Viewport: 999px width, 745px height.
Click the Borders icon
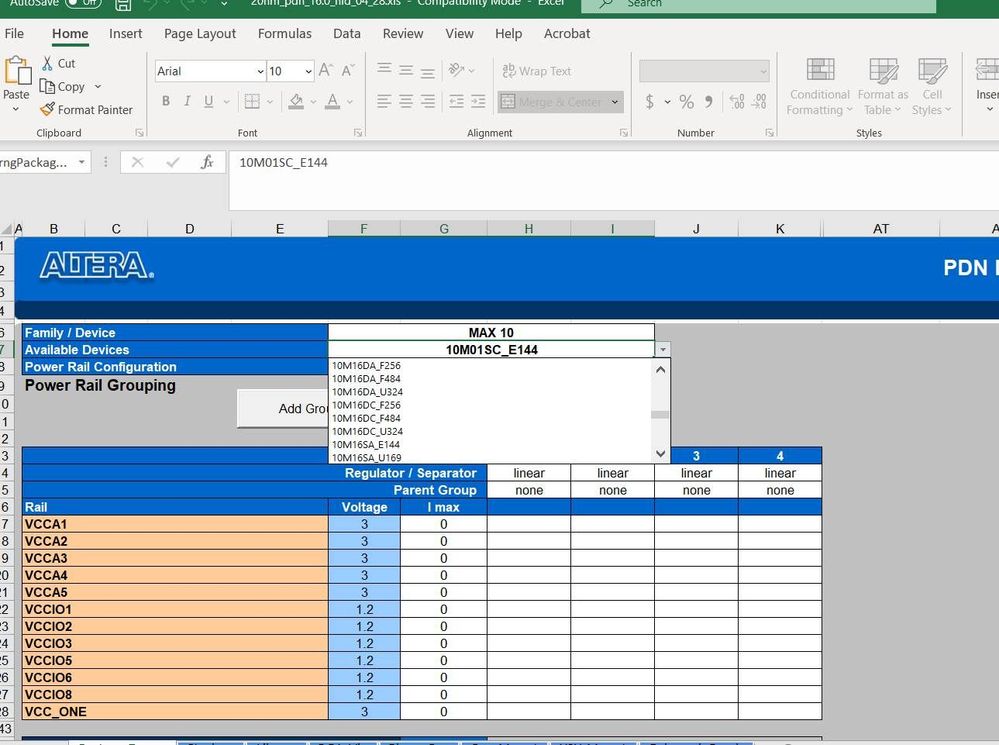point(252,101)
